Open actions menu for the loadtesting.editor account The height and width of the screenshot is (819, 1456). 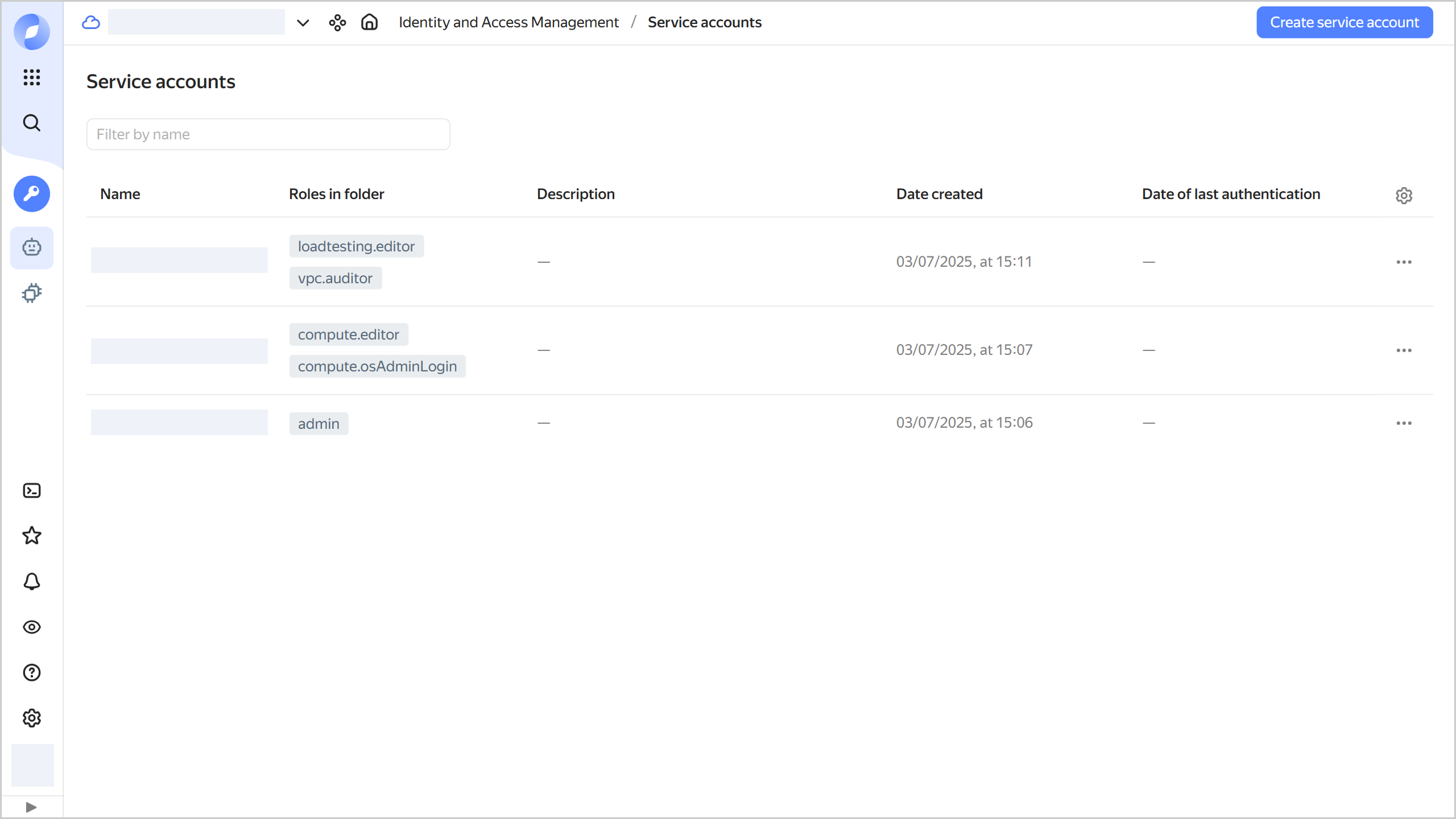tap(1404, 262)
